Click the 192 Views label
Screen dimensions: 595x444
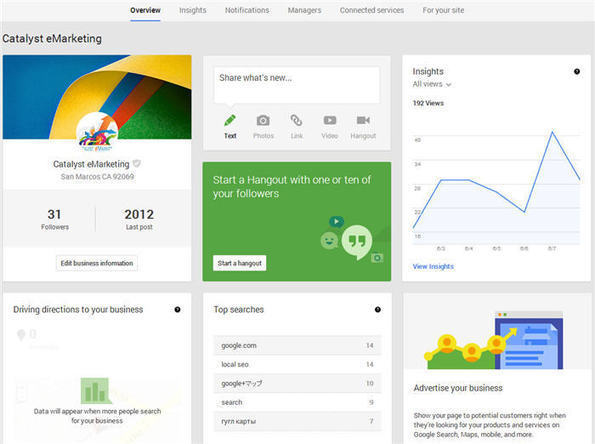click(428, 103)
